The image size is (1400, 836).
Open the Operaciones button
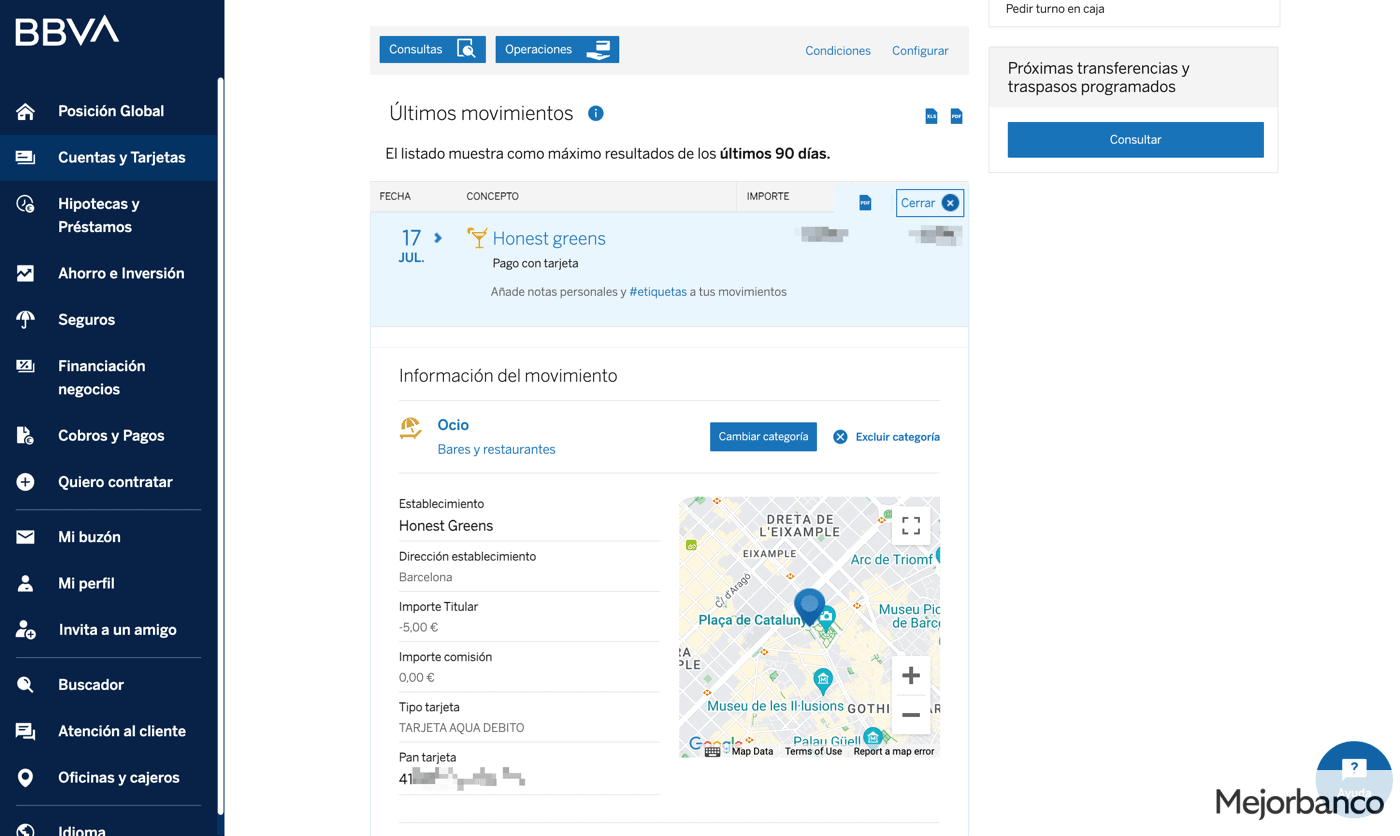pyautogui.click(x=557, y=49)
